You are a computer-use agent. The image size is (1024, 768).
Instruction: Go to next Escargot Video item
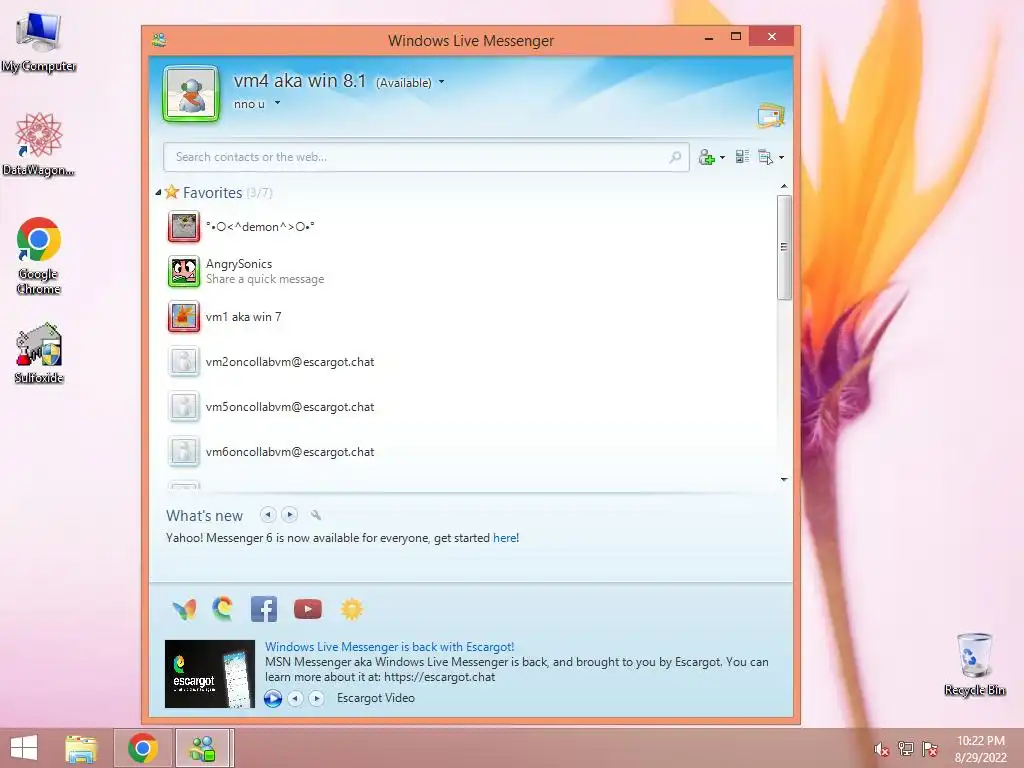[x=317, y=699]
